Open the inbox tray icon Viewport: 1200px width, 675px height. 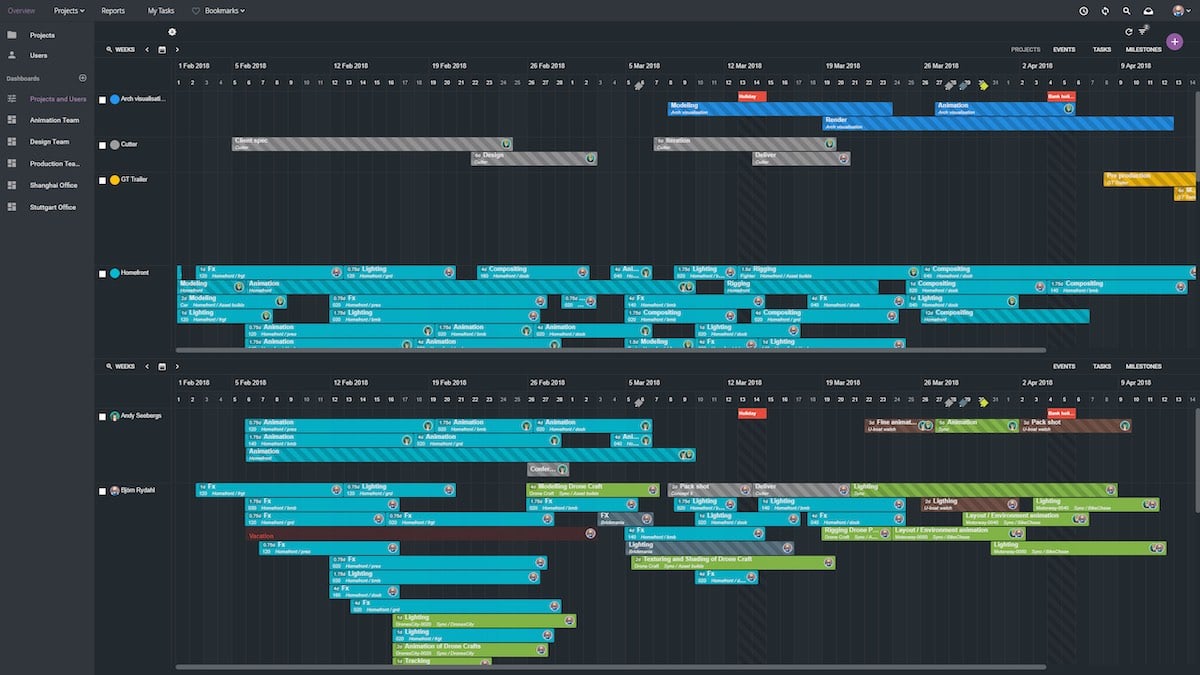(1149, 10)
